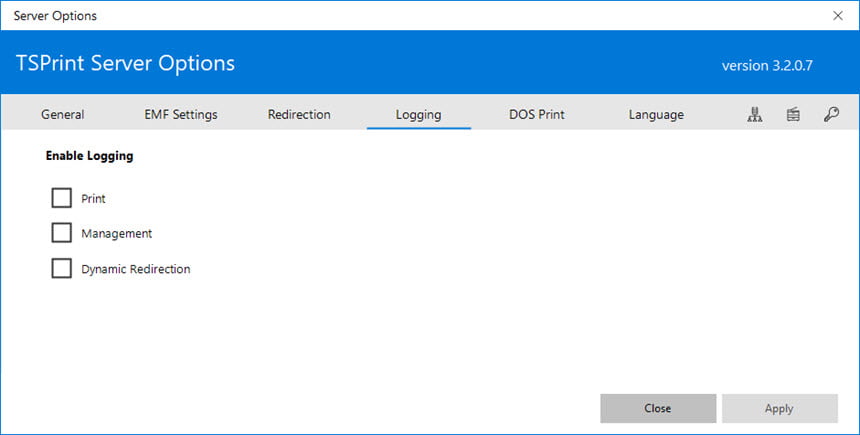Click the Apply button
The height and width of the screenshot is (435, 860).
[779, 408]
